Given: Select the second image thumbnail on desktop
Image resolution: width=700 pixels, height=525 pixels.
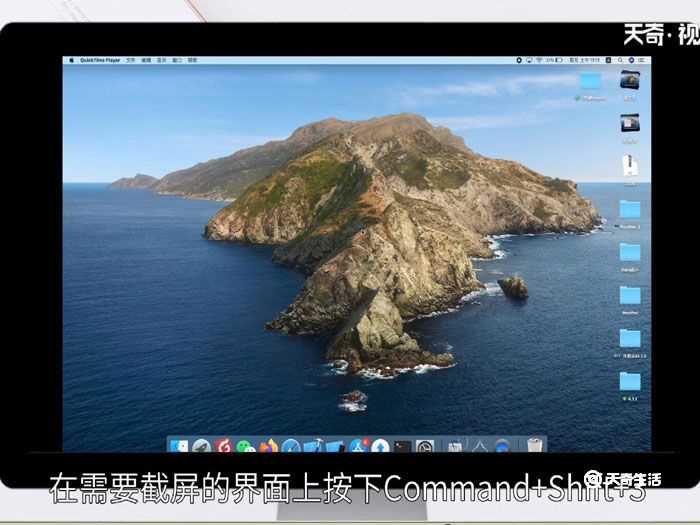Looking at the screenshot, I should click(x=630, y=122).
